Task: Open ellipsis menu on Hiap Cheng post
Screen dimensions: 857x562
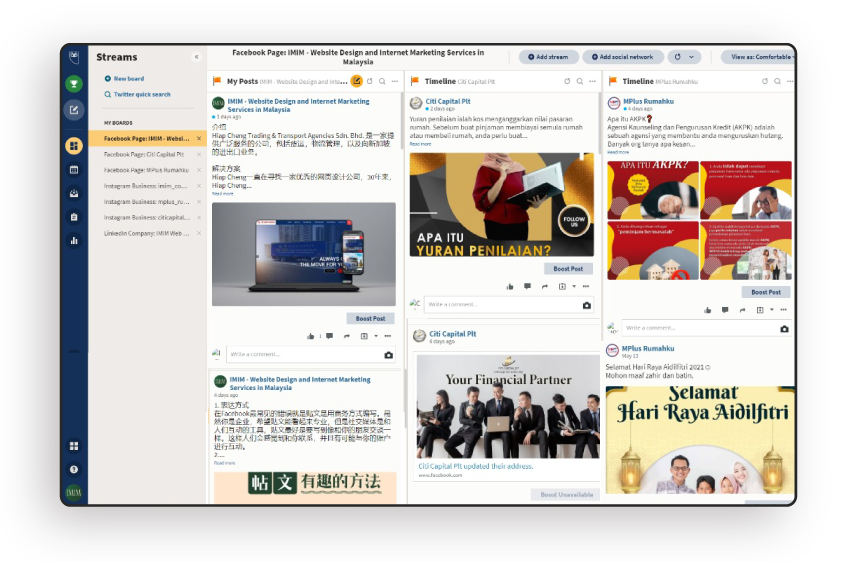Action: (388, 336)
